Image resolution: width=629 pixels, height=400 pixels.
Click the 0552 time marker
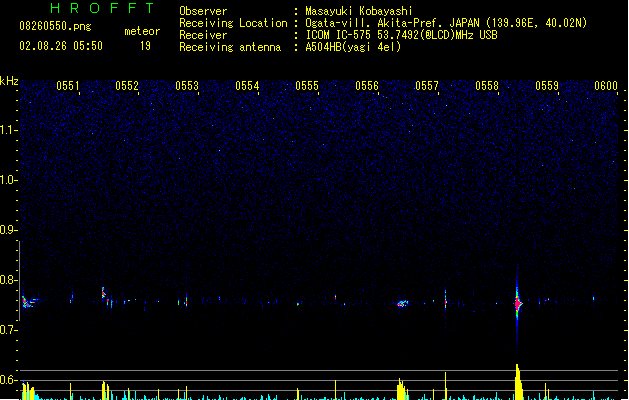point(127,86)
